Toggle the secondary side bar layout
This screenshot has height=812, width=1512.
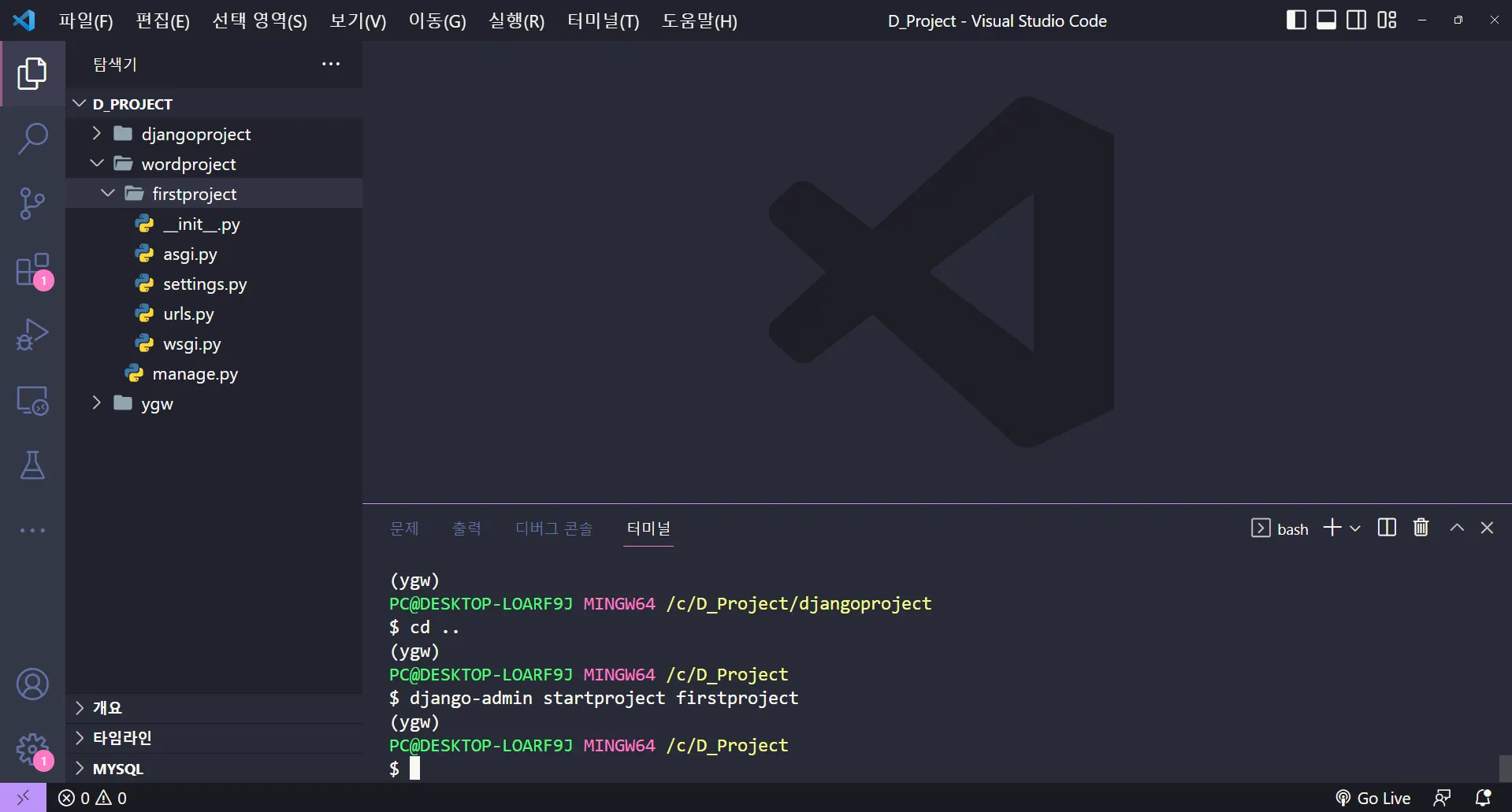tap(1356, 20)
